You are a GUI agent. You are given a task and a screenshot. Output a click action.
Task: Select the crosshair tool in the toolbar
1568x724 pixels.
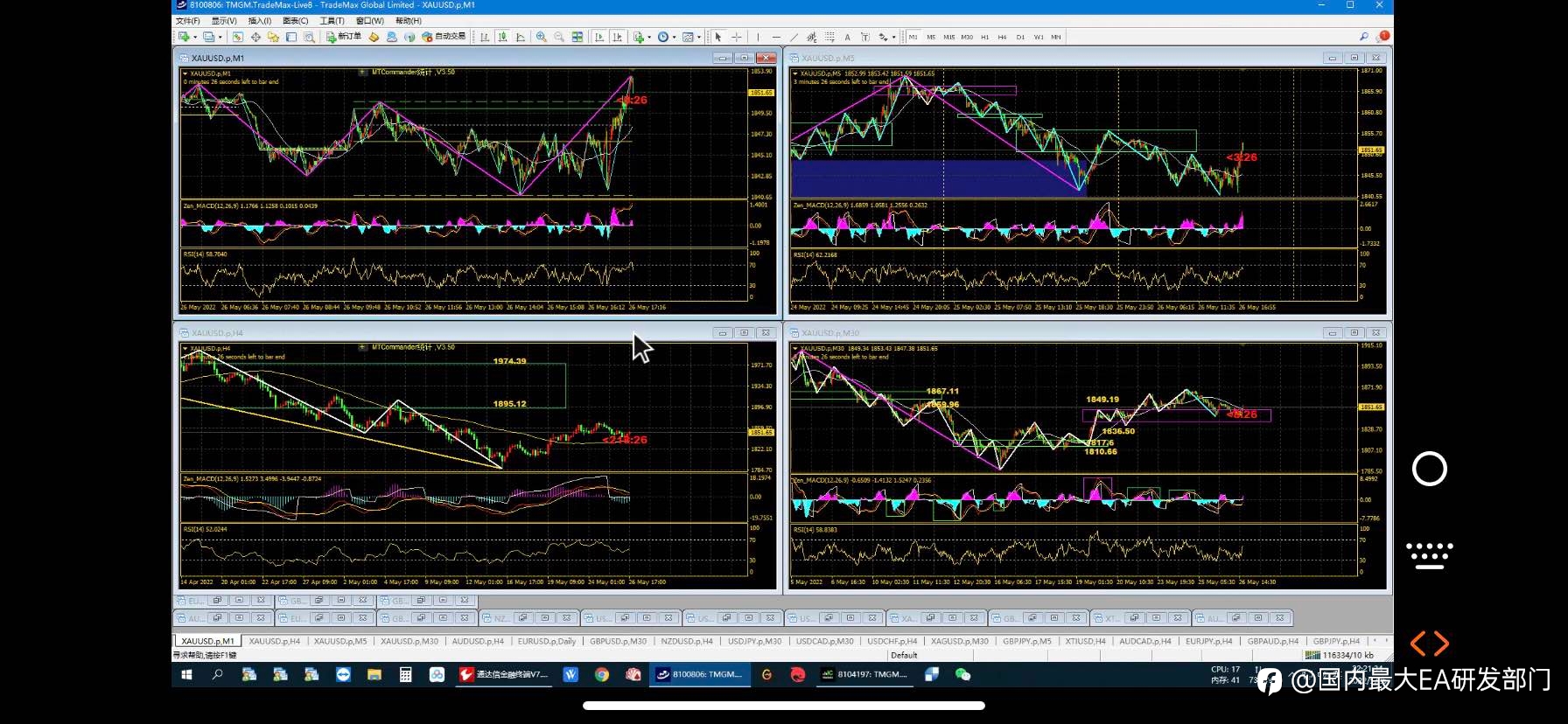(737, 37)
